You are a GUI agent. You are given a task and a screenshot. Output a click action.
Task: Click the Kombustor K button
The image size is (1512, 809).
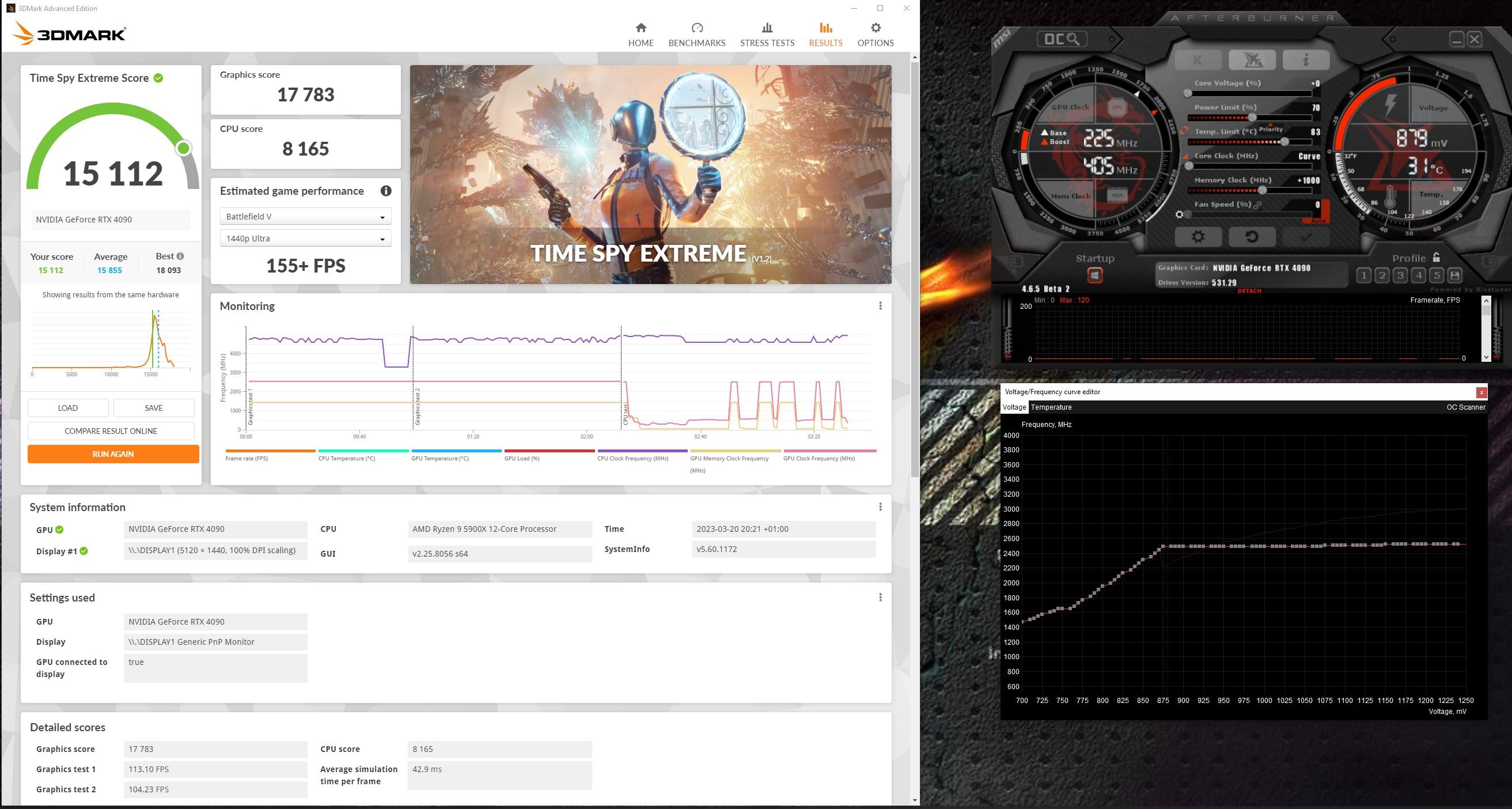[1198, 59]
